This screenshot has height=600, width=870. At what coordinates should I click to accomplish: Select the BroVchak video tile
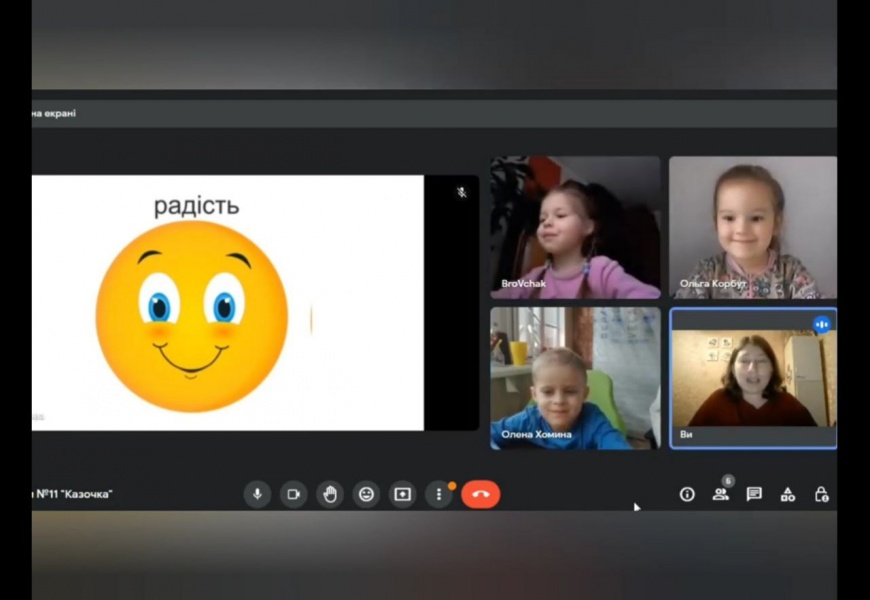coord(575,227)
